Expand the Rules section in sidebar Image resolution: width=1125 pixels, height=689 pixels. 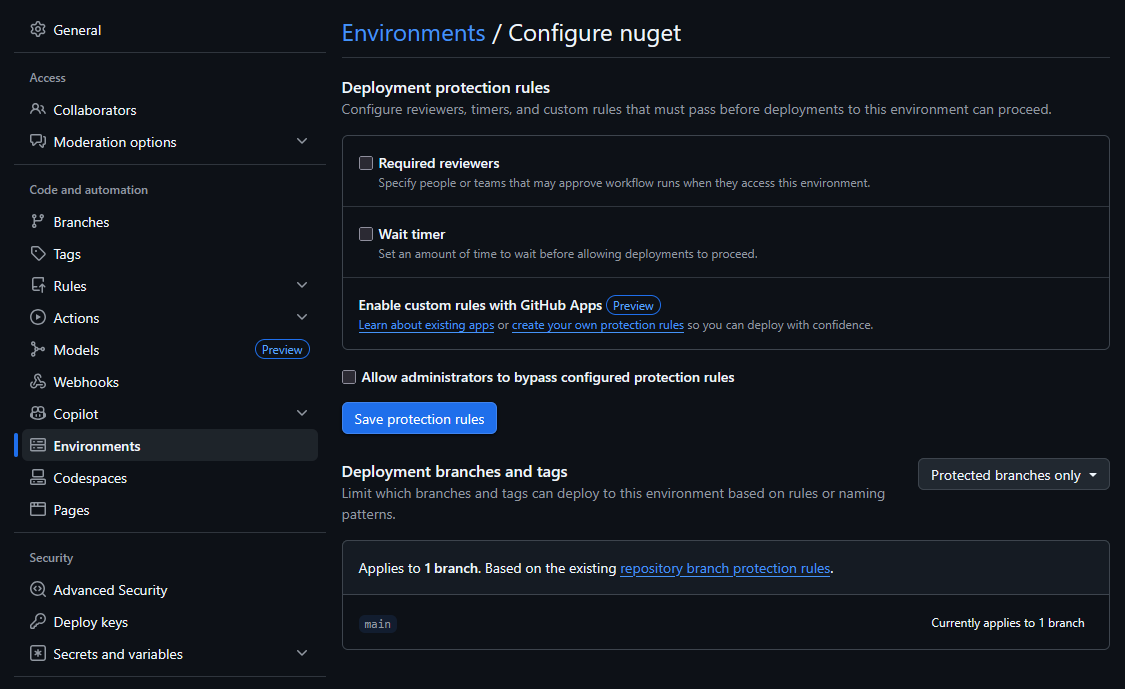pos(302,285)
